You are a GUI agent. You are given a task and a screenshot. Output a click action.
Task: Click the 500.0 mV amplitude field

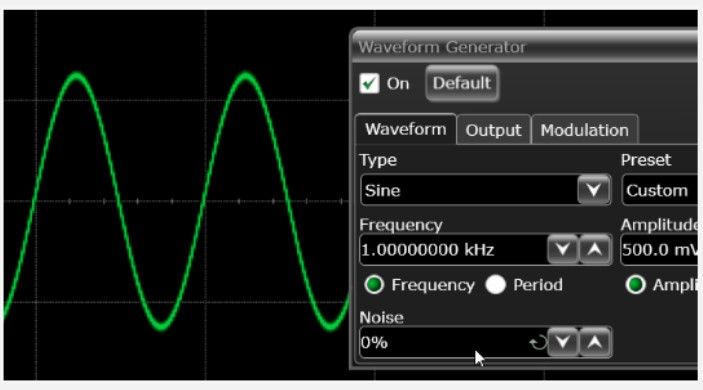coord(660,249)
